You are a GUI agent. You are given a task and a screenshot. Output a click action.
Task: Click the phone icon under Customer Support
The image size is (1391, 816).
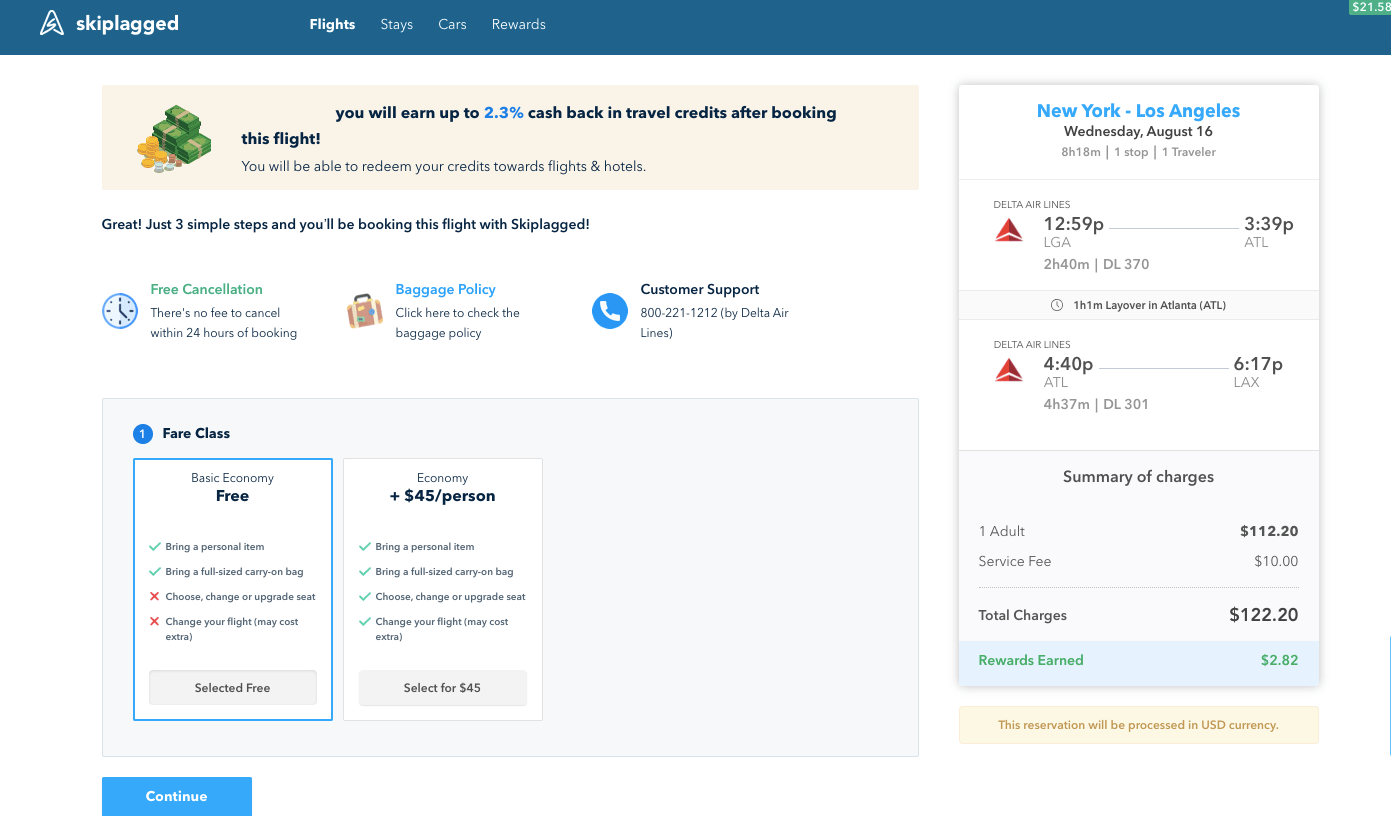click(610, 311)
